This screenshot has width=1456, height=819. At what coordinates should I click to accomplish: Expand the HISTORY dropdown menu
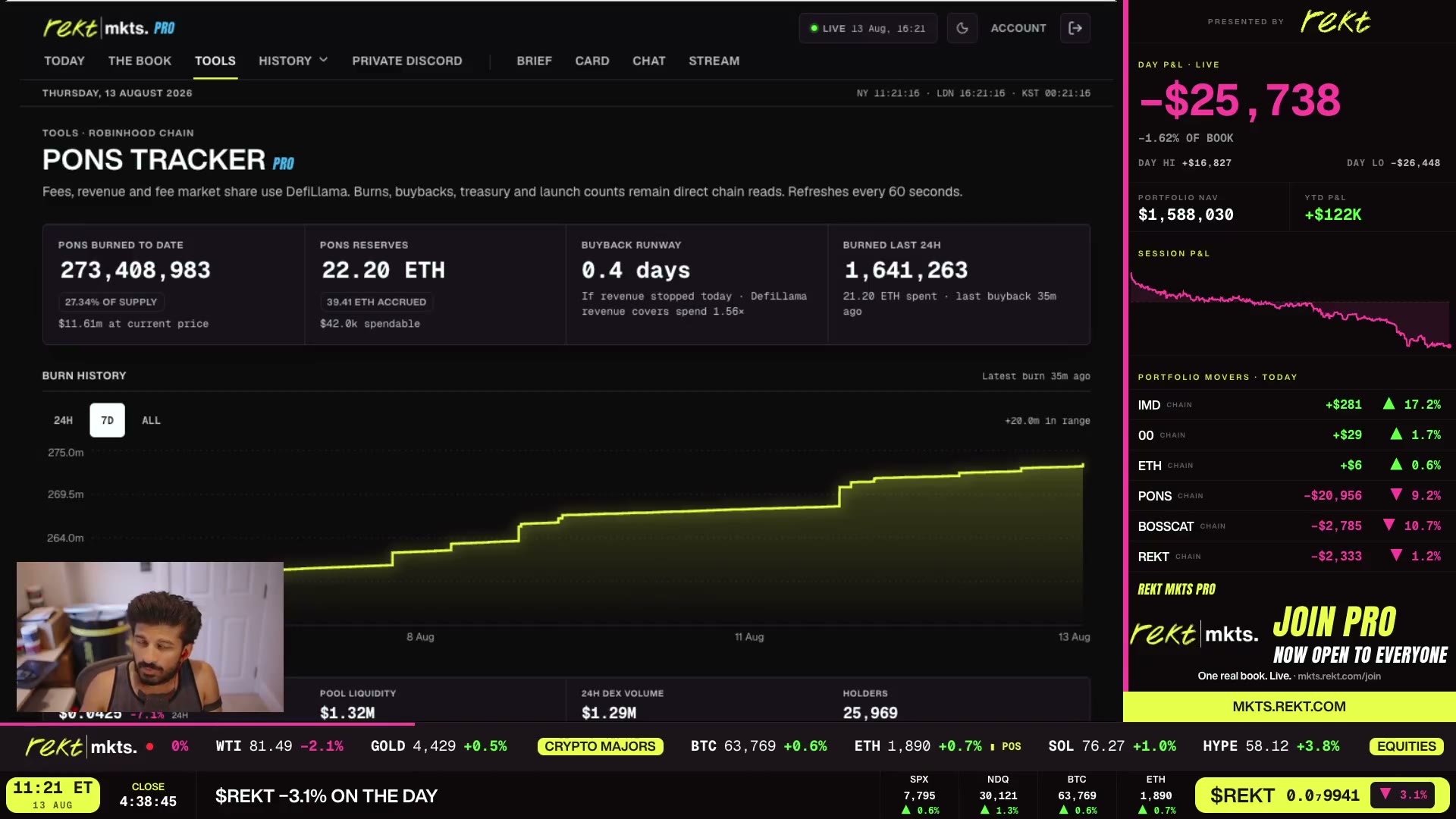293,61
